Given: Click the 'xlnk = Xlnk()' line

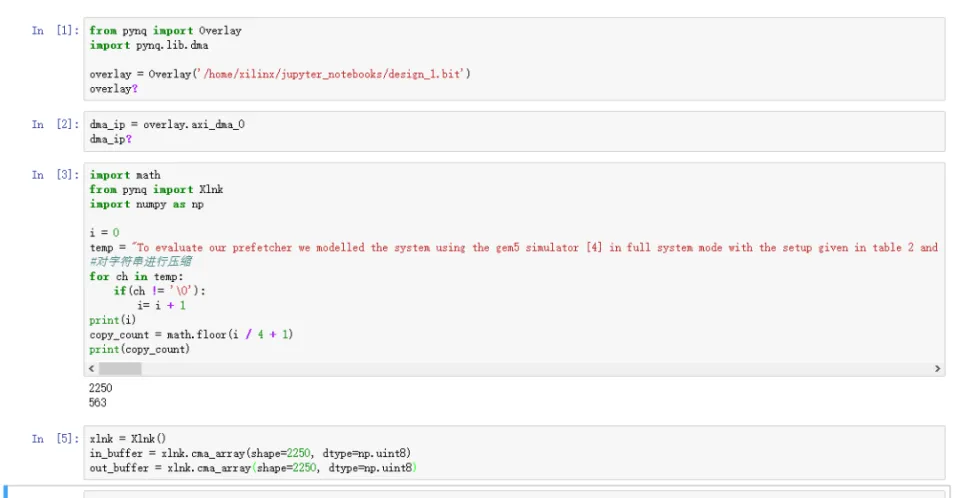Looking at the screenshot, I should pyautogui.click(x=128, y=438).
